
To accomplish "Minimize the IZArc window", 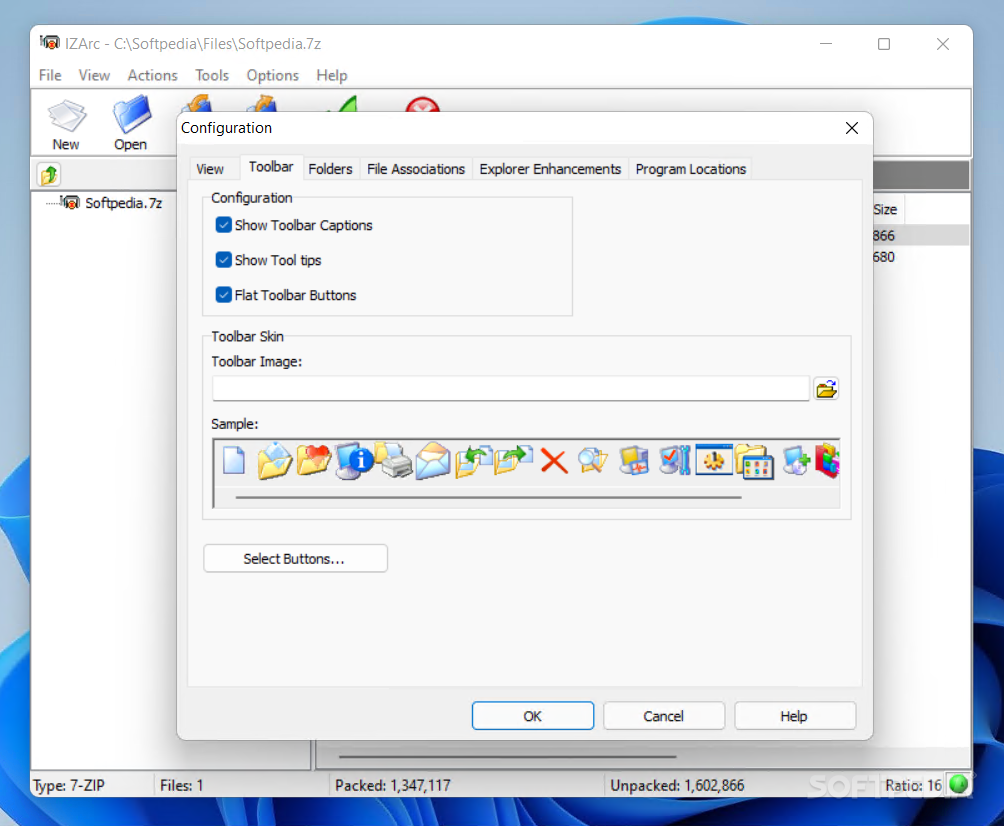I will [x=826, y=44].
